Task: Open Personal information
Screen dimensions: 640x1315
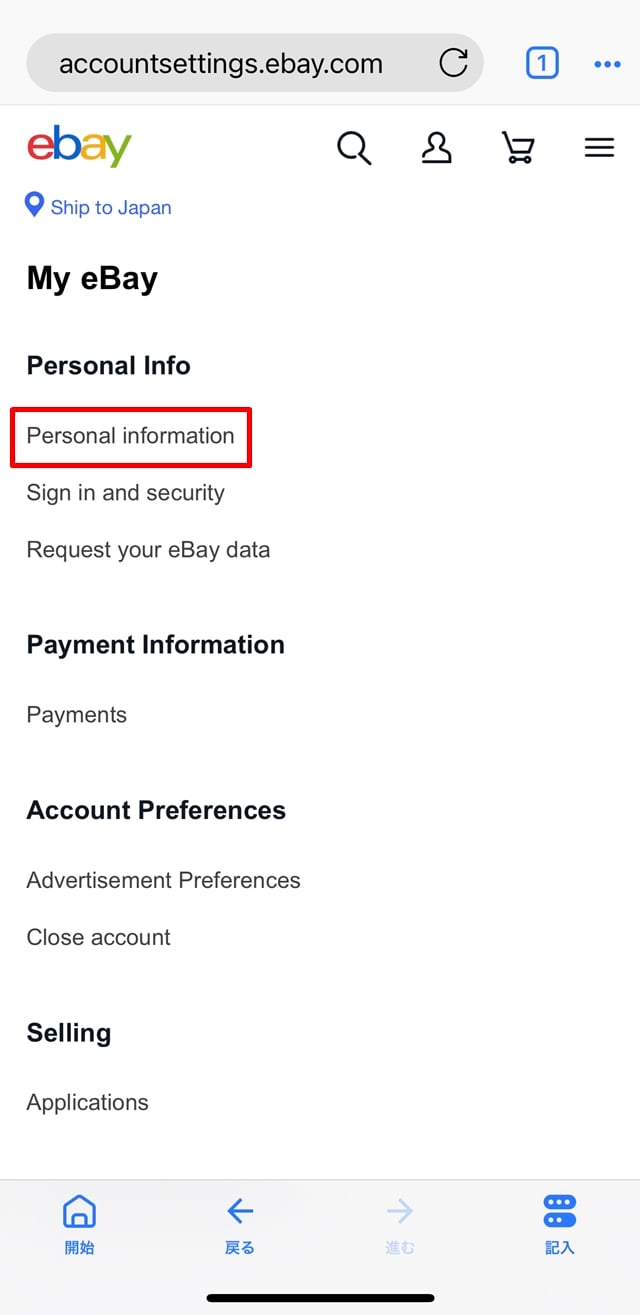Action: point(130,436)
